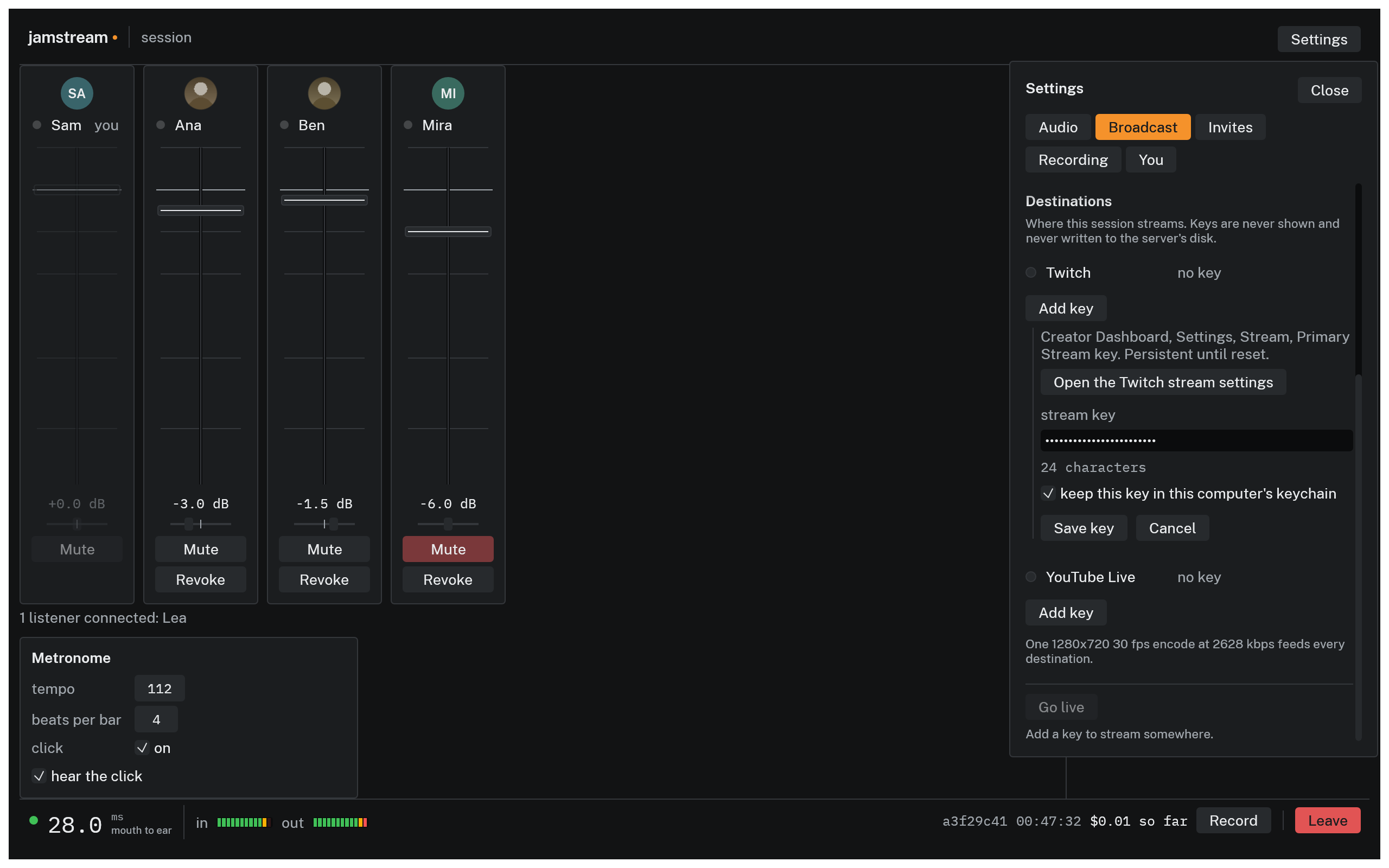
Task: Open the Recording settings tab
Action: 1073,159
